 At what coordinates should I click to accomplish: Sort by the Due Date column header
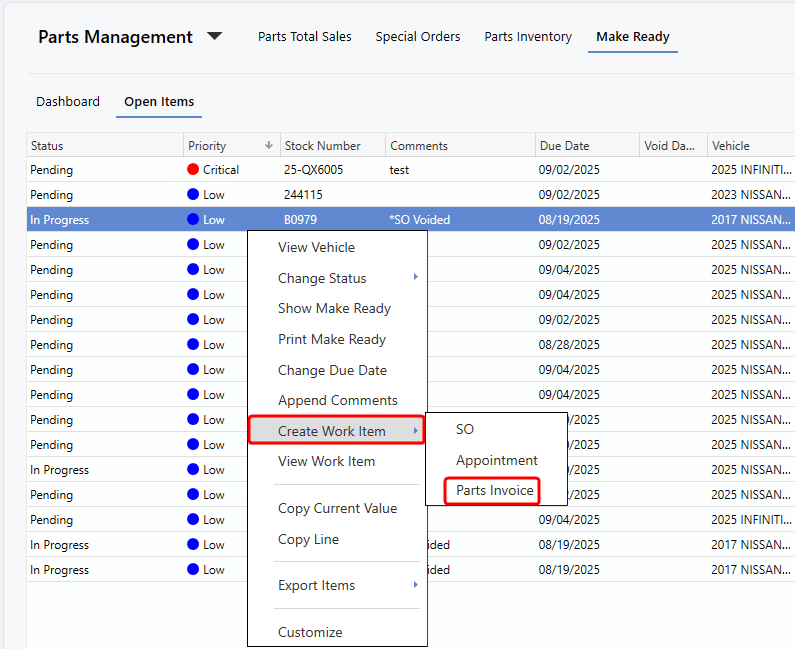pos(564,146)
